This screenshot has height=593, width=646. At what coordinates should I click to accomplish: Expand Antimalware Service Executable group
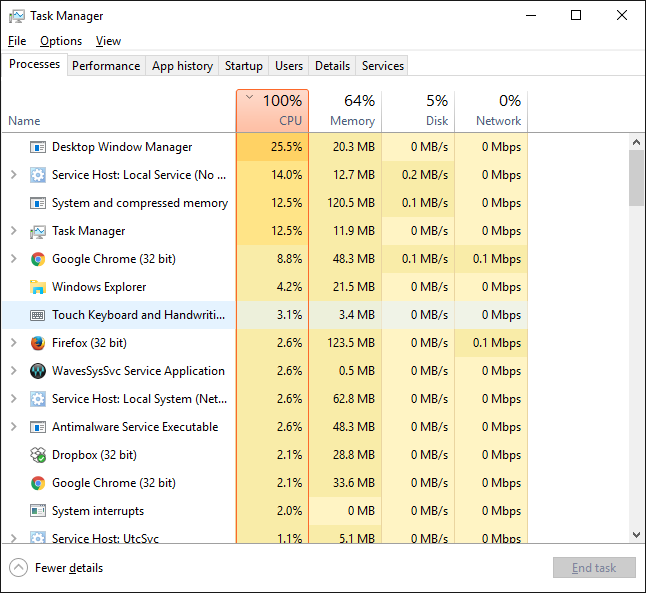[x=14, y=427]
